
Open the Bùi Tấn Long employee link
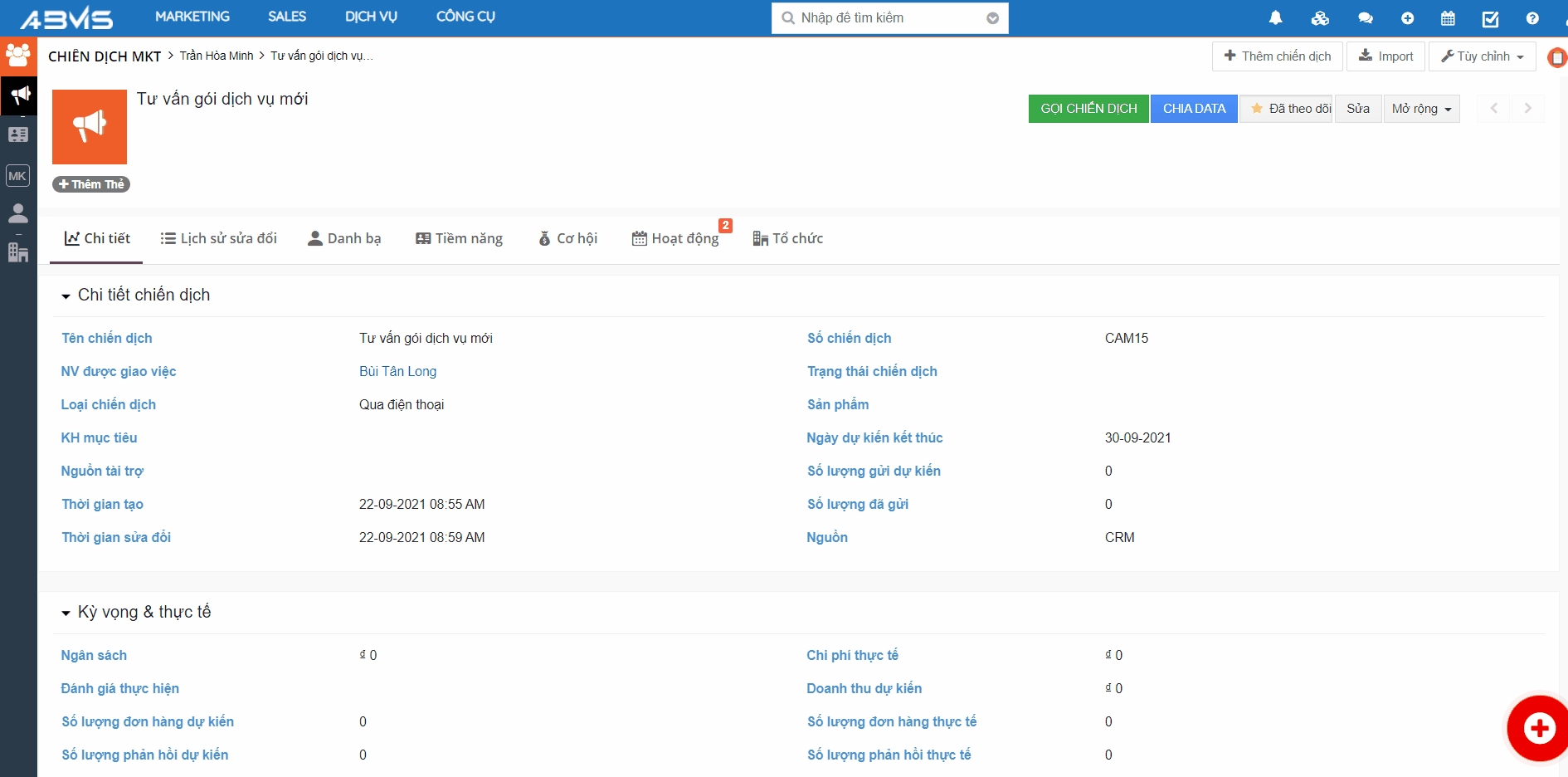[x=397, y=372]
